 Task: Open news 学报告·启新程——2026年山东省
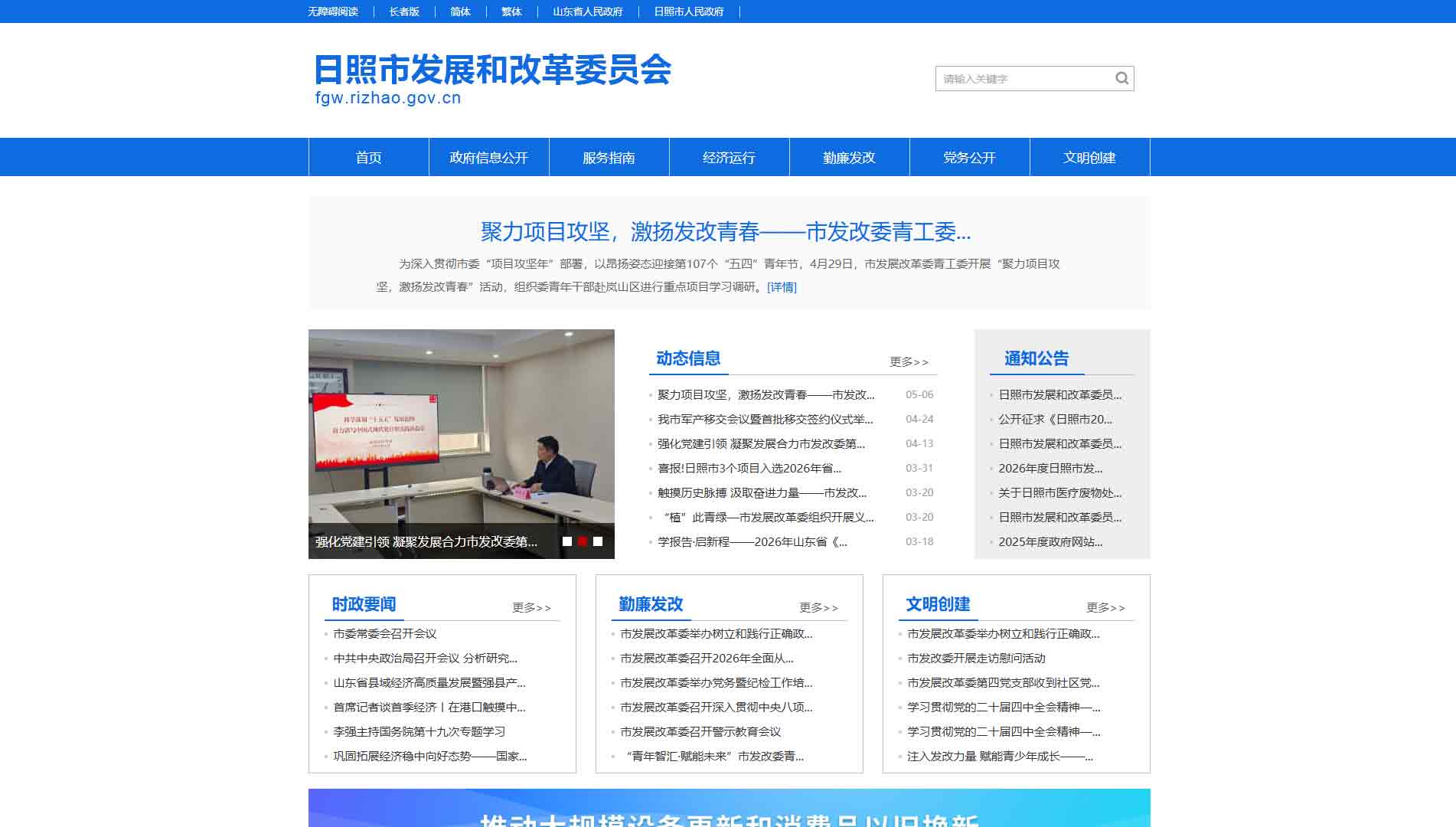[x=752, y=541]
